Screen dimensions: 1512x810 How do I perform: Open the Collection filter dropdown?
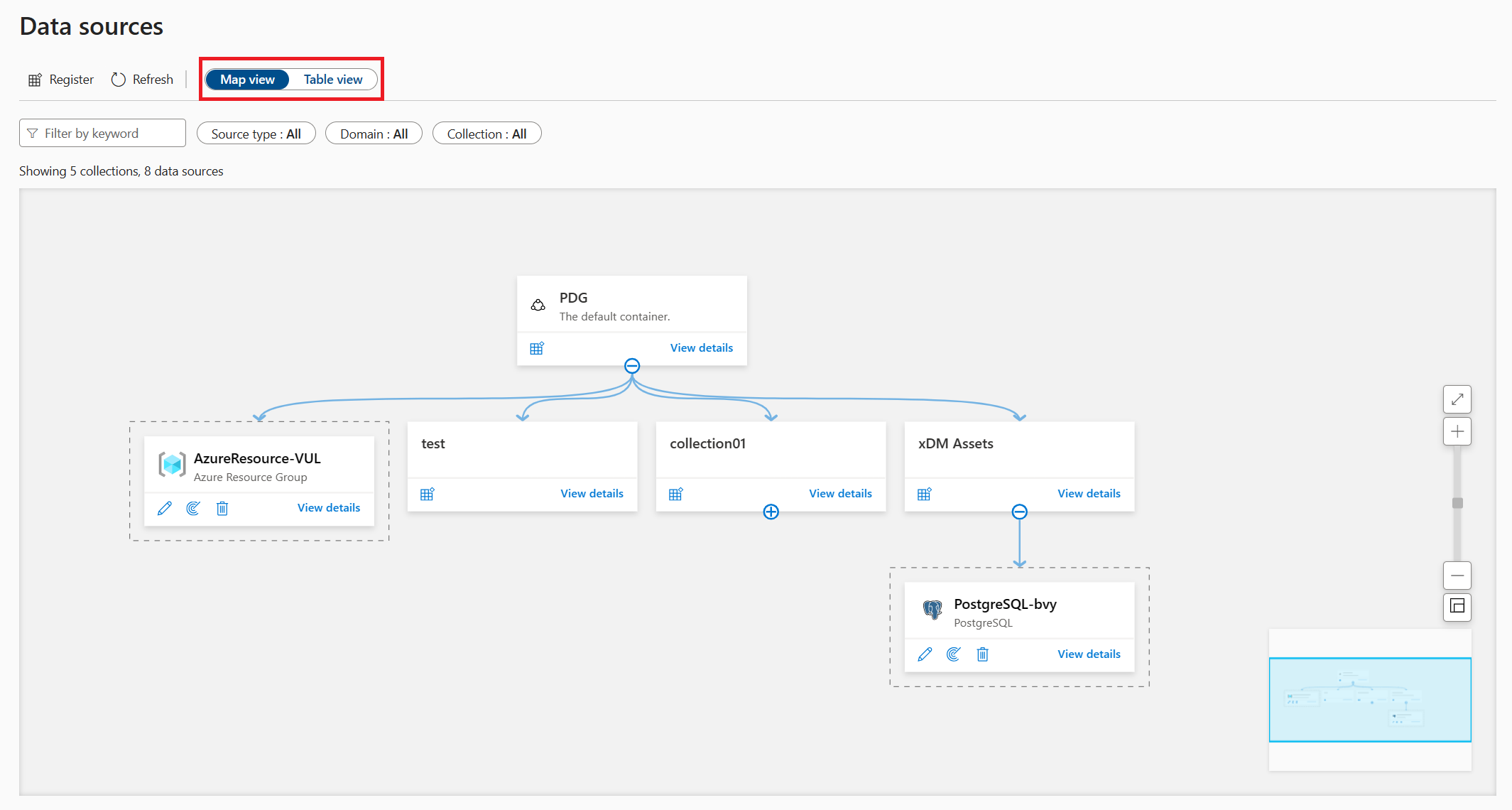[x=486, y=134]
